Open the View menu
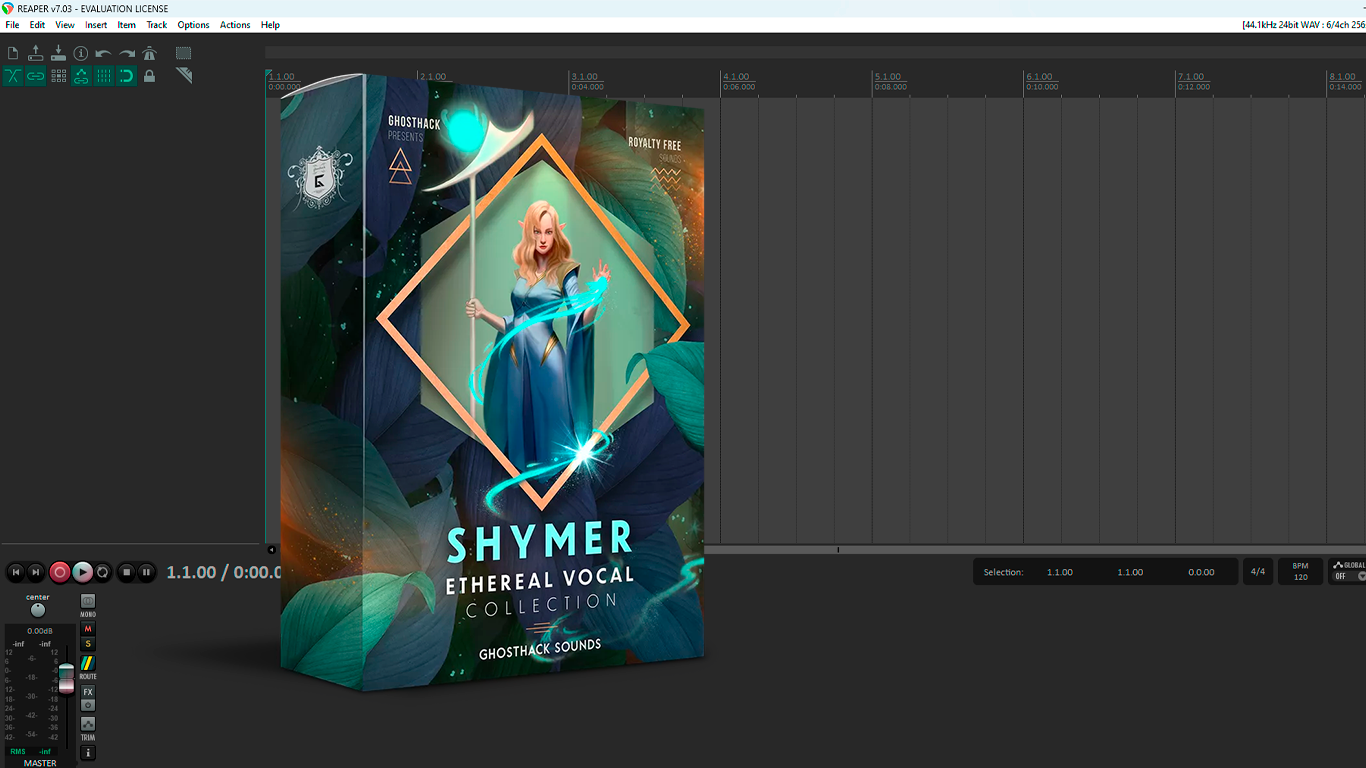The image size is (1366, 768). pyautogui.click(x=65, y=25)
